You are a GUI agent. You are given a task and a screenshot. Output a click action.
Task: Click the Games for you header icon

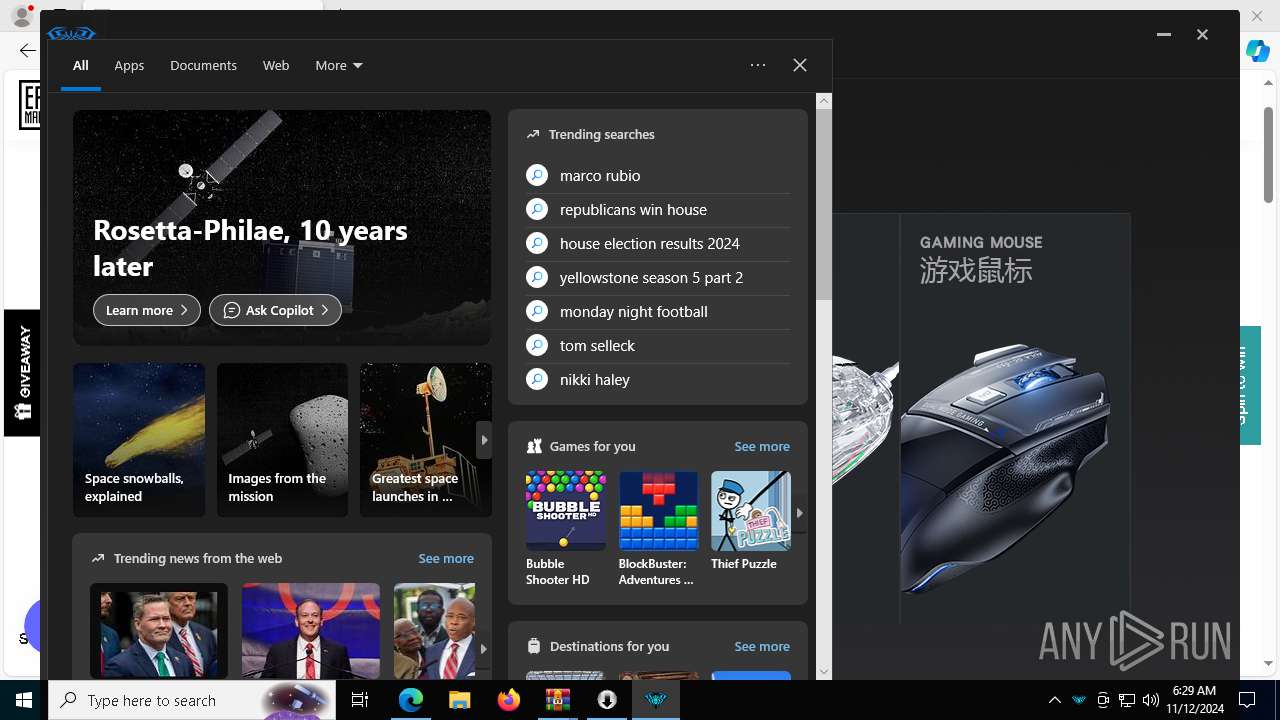(x=534, y=446)
